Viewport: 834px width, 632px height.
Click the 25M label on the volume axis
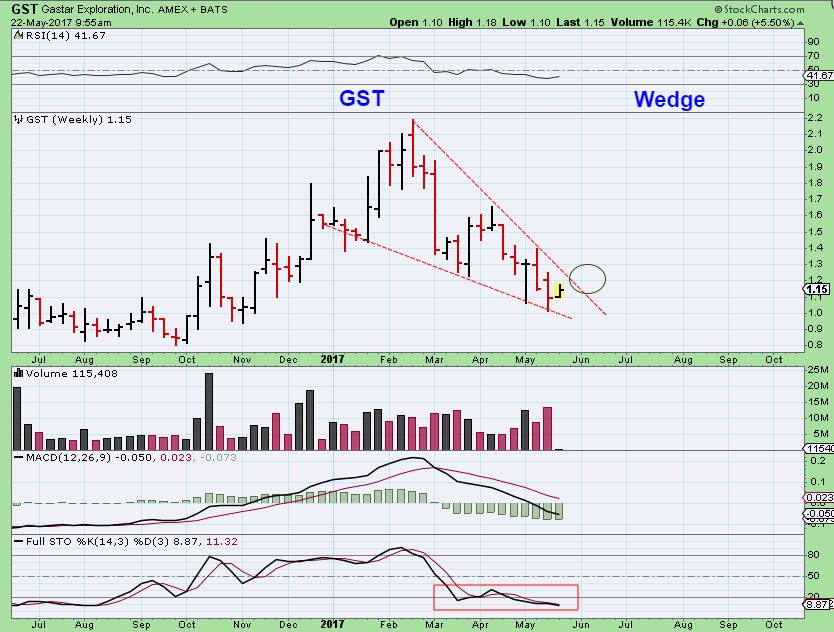pyautogui.click(x=818, y=370)
